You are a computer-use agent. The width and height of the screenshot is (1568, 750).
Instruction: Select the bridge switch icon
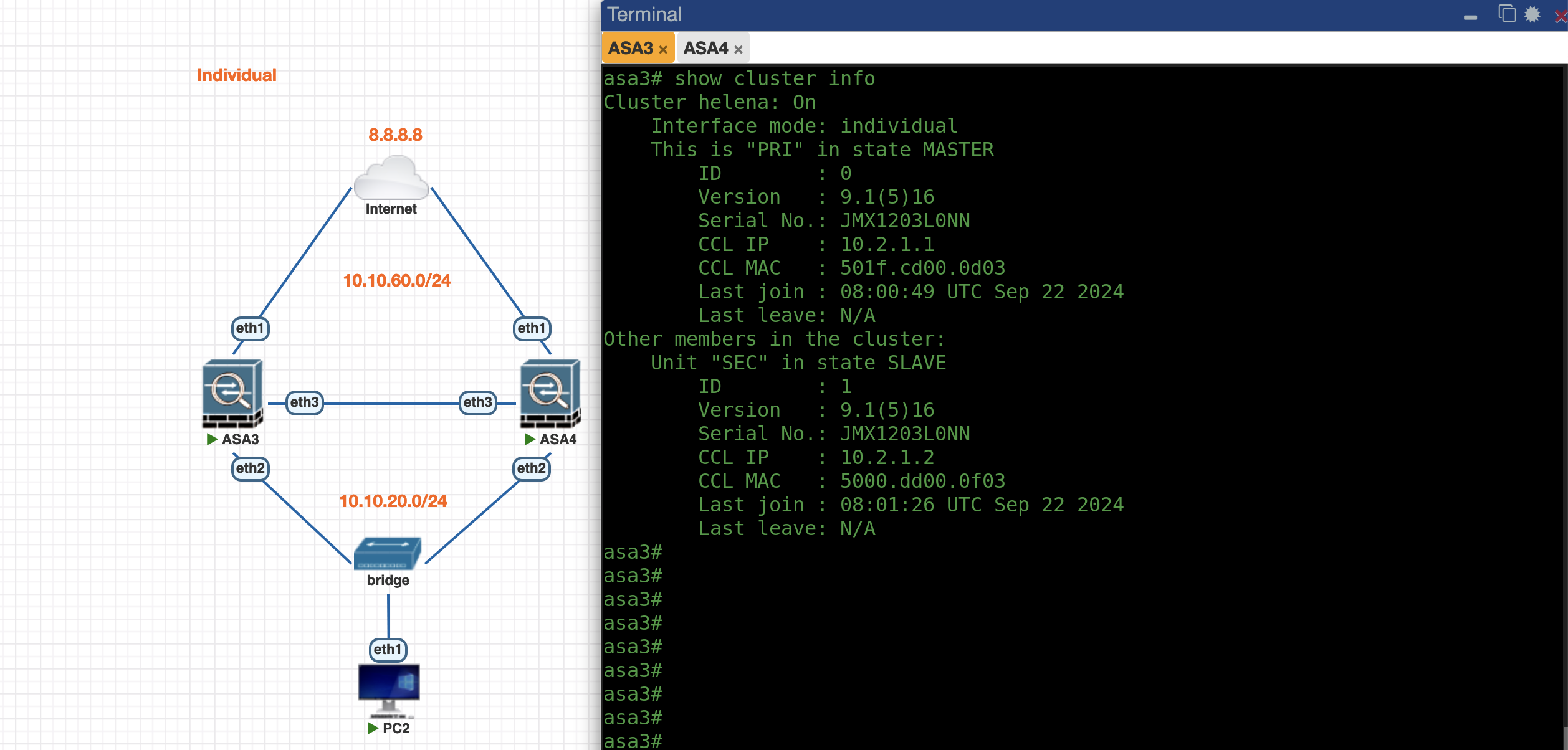coord(387,553)
